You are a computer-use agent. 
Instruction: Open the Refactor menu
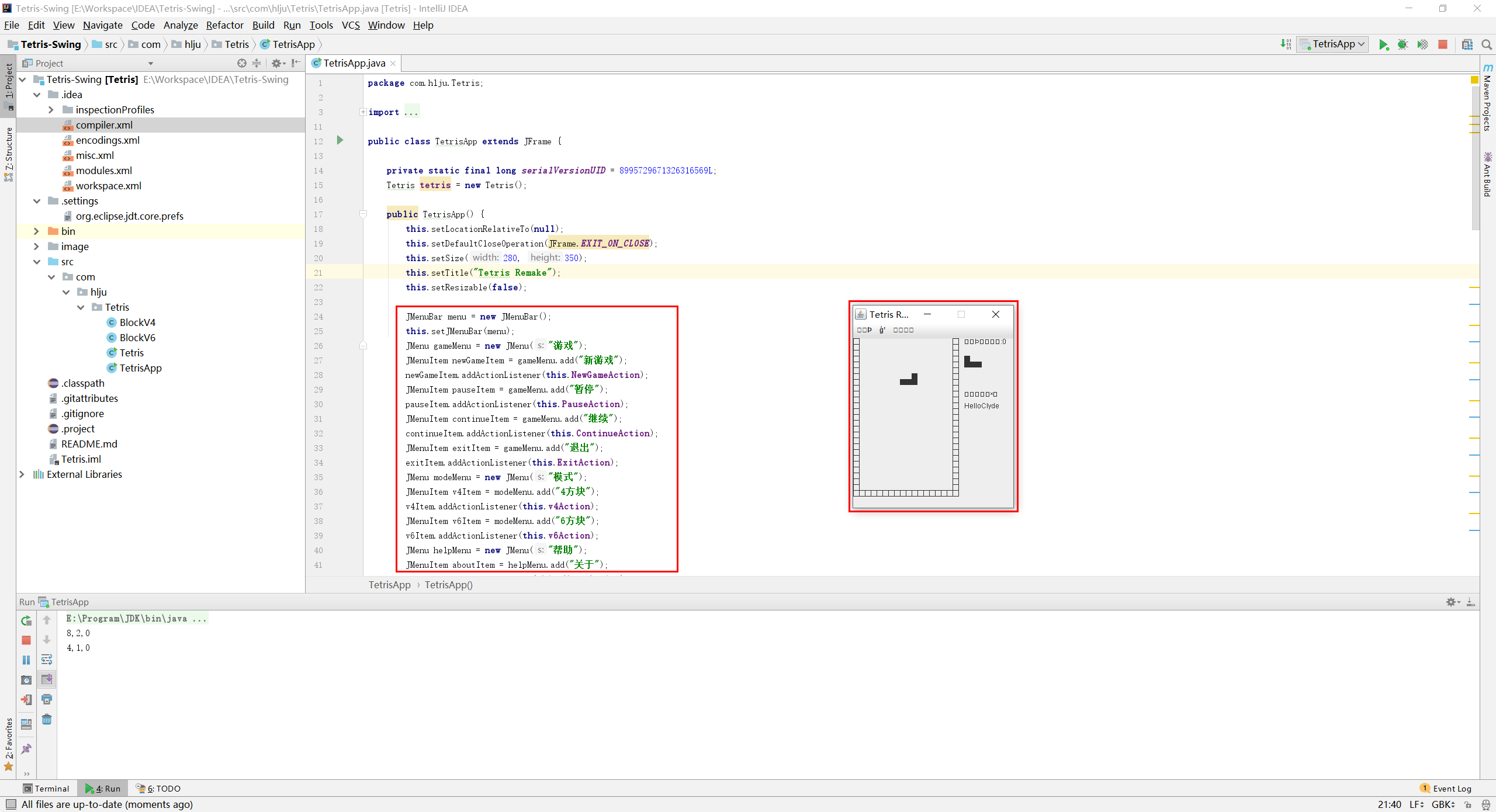click(x=224, y=25)
